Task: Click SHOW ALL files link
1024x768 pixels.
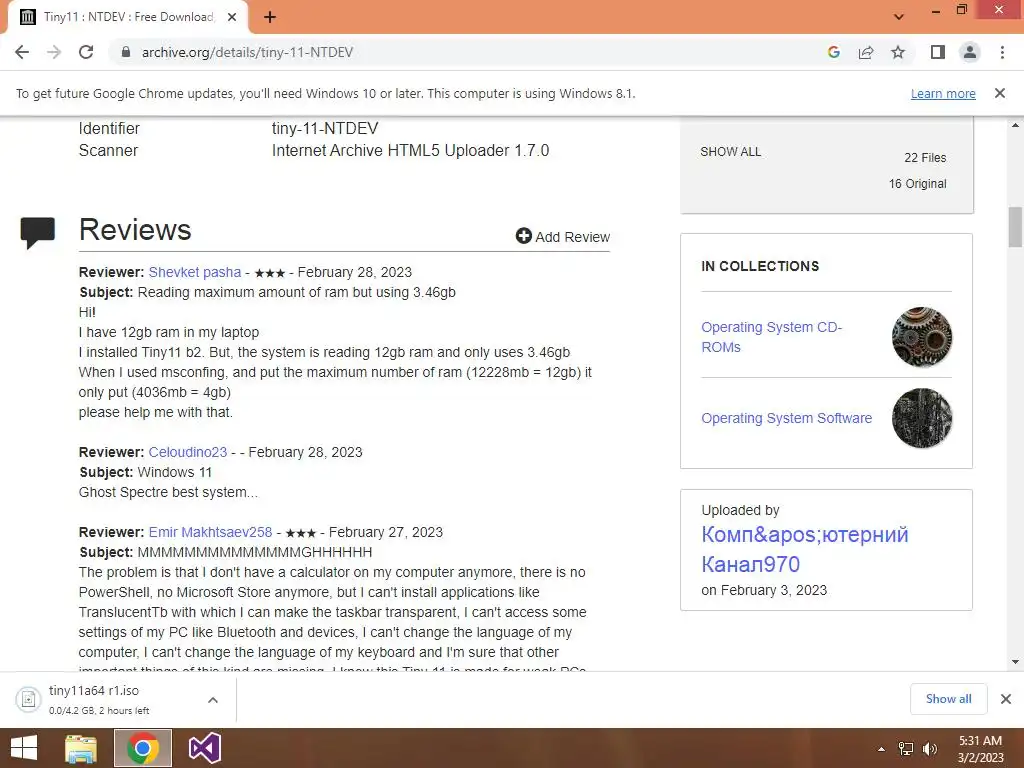Action: (x=730, y=152)
